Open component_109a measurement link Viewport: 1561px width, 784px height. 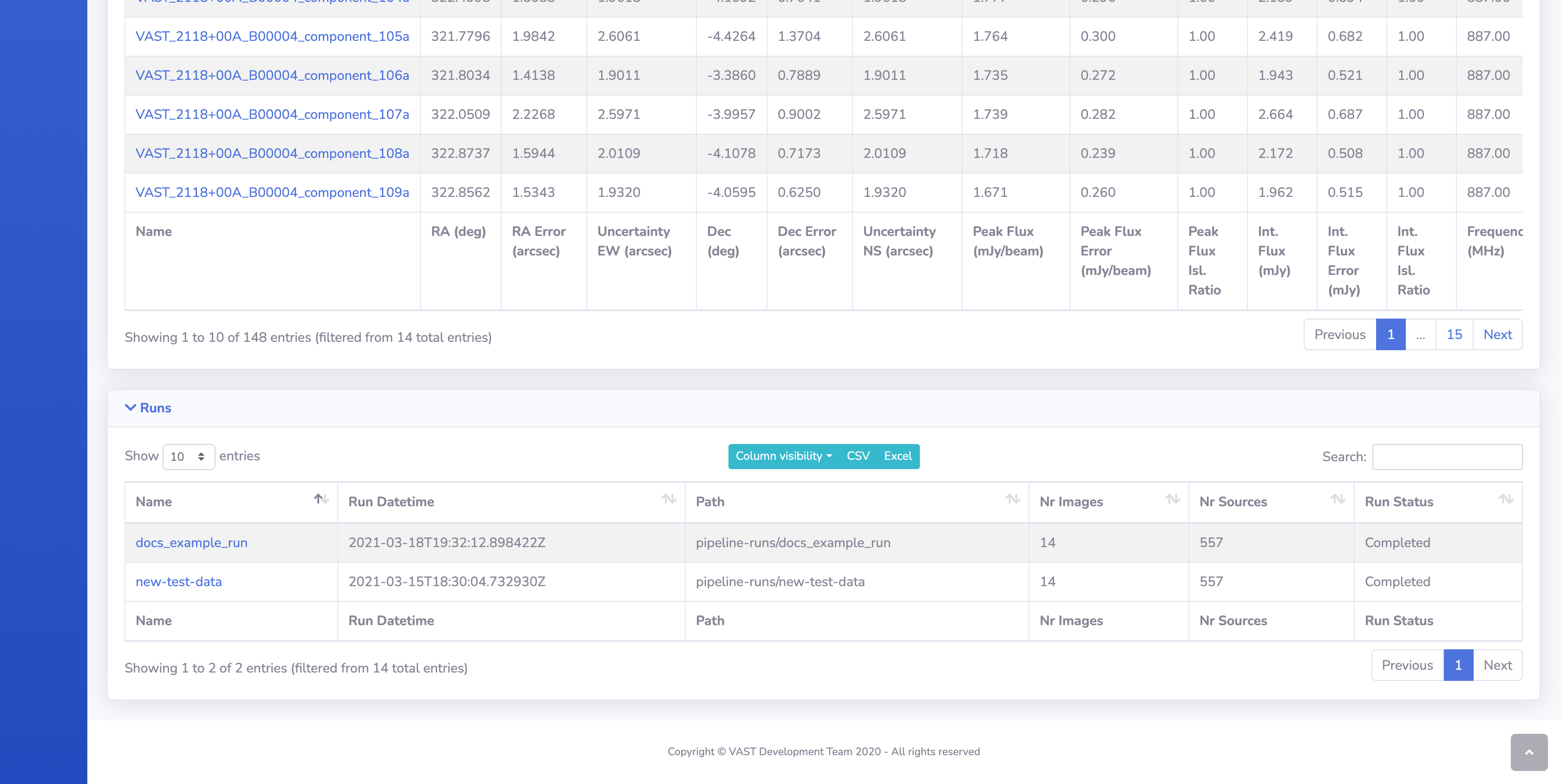[x=272, y=192]
